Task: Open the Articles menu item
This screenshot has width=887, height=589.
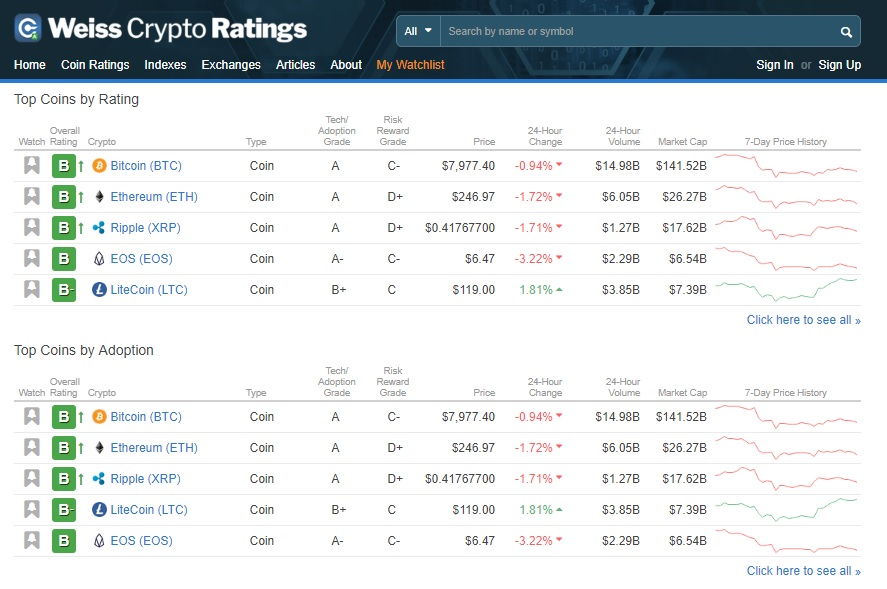Action: [295, 65]
